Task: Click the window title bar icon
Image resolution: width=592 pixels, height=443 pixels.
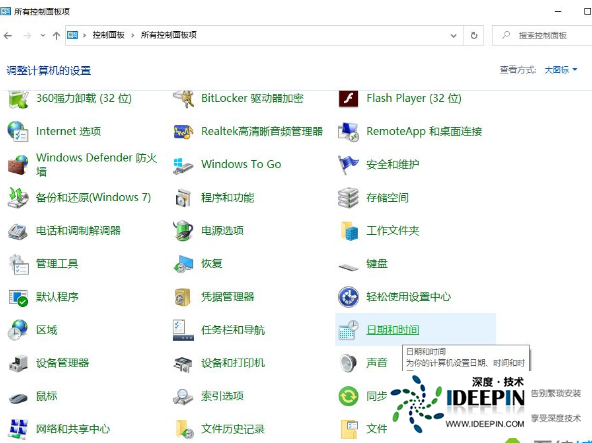Action: (x=5, y=11)
